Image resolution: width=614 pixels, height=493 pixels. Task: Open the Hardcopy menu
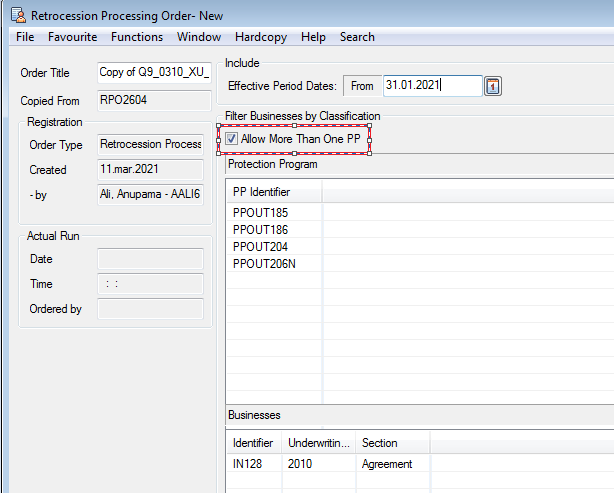tap(261, 37)
